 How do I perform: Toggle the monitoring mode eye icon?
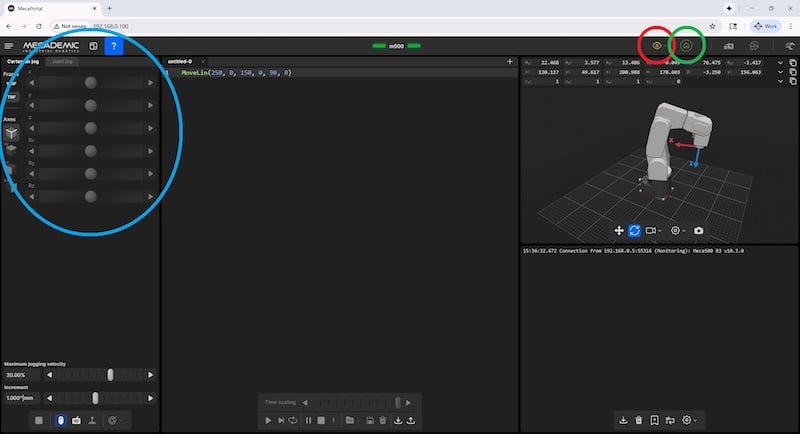click(657, 46)
